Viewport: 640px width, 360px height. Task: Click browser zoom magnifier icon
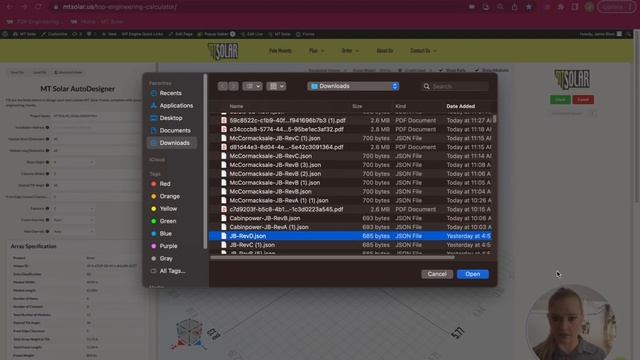[500, 7]
